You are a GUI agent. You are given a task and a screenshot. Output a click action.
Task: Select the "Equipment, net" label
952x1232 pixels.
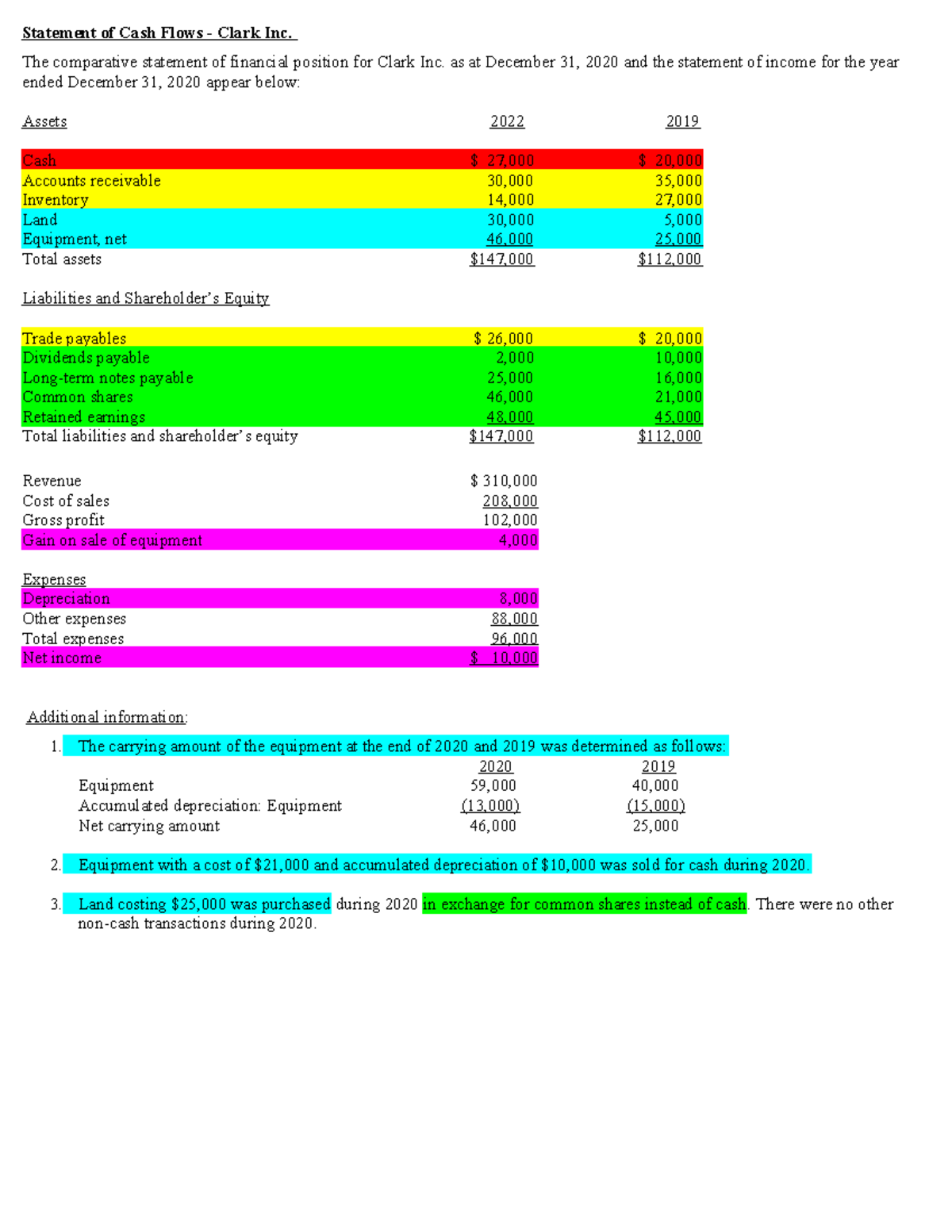[x=75, y=239]
